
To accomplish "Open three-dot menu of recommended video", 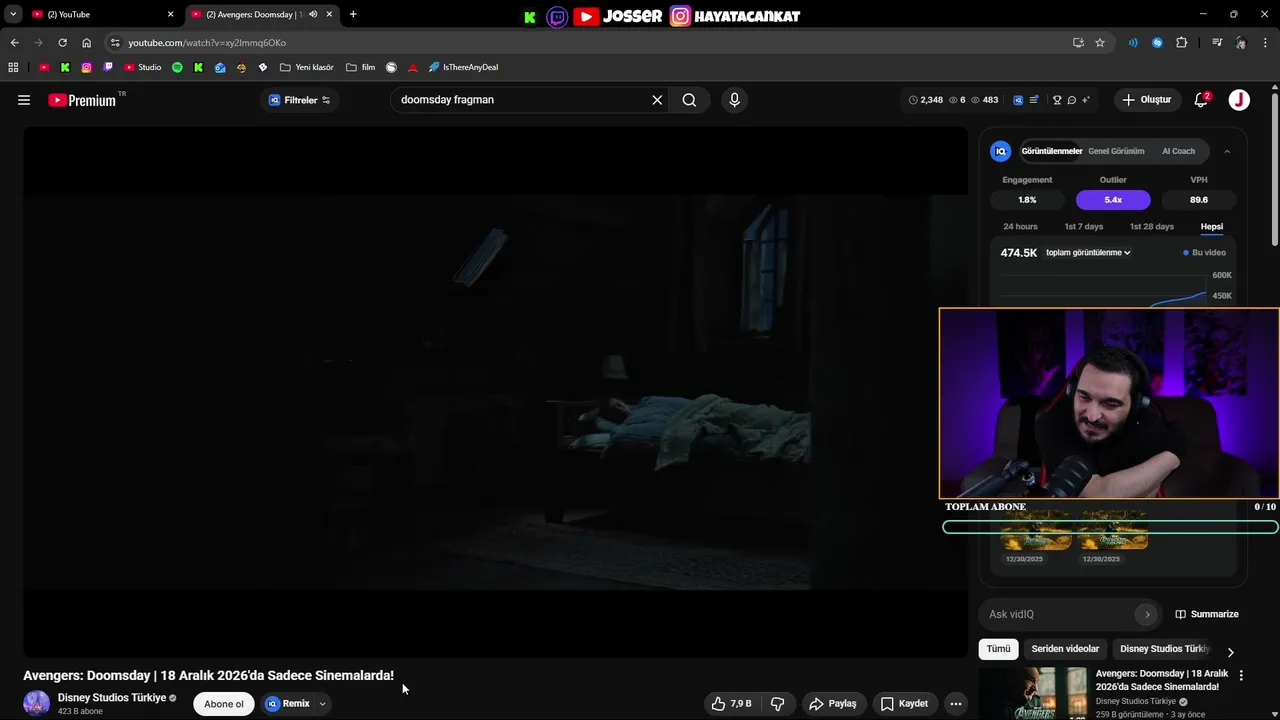I will [1241, 676].
